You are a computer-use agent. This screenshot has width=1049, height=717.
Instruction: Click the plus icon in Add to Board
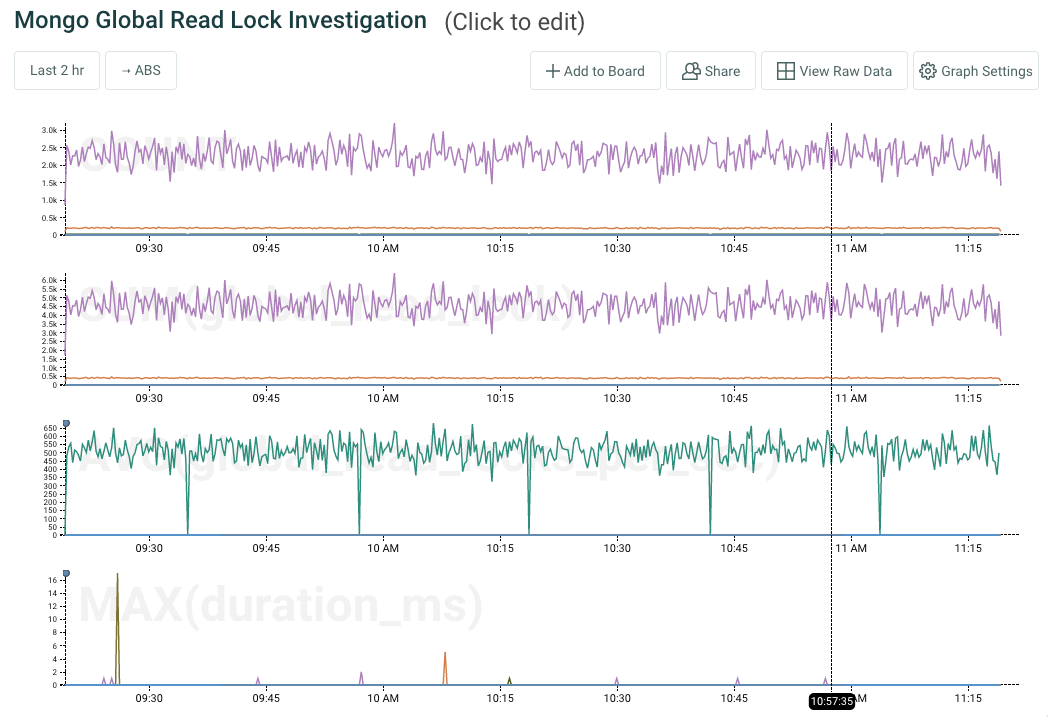[x=553, y=71]
